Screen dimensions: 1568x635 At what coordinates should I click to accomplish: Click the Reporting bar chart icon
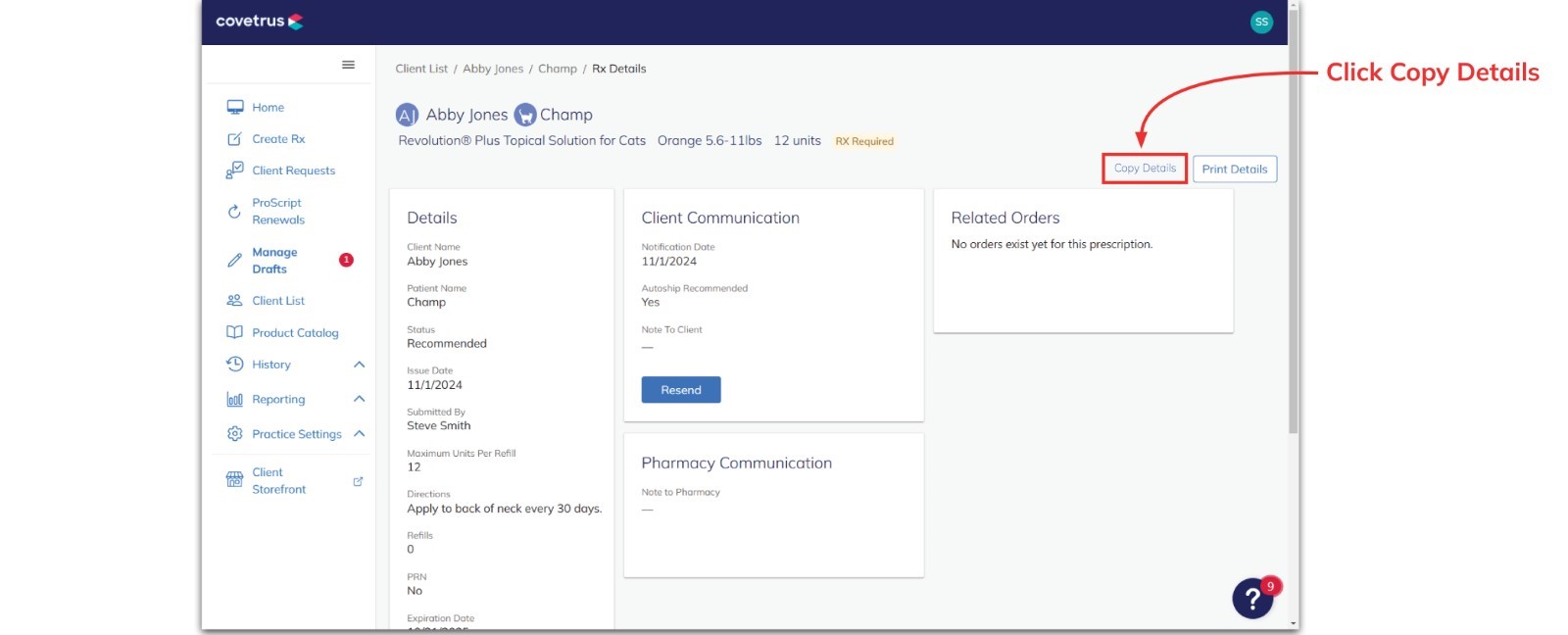[x=234, y=399]
